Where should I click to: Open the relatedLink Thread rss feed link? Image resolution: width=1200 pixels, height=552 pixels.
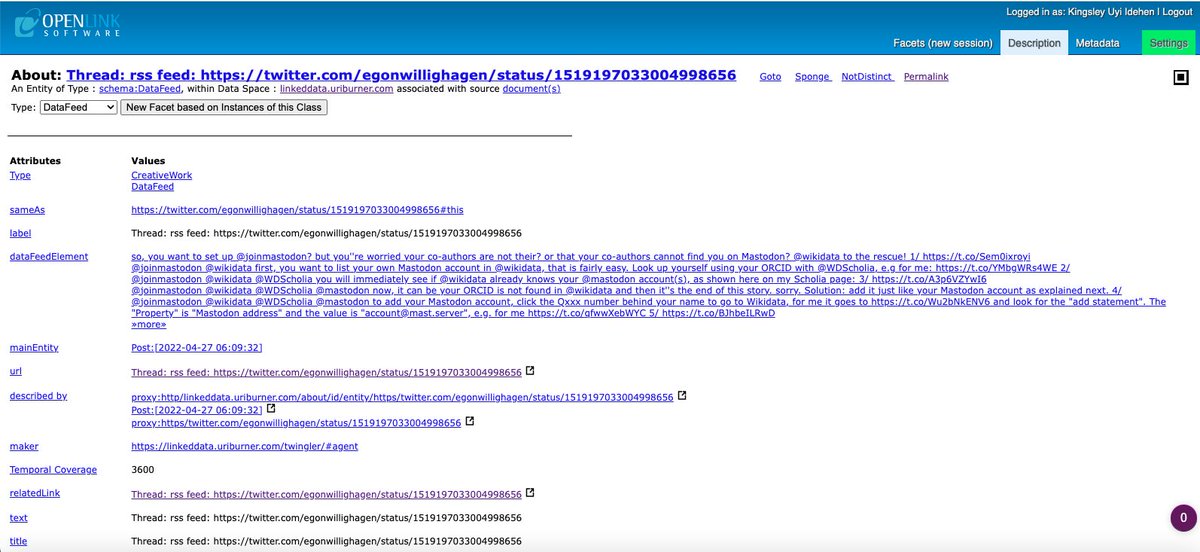tap(327, 494)
